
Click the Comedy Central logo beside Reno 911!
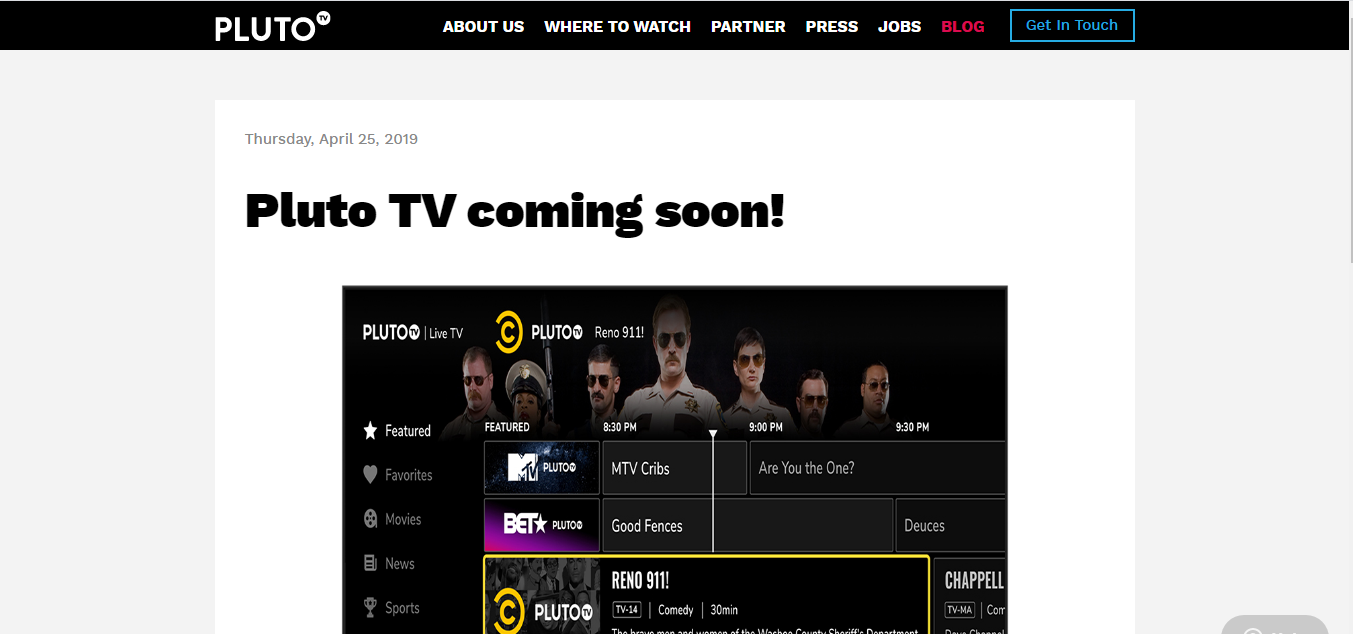pos(509,332)
